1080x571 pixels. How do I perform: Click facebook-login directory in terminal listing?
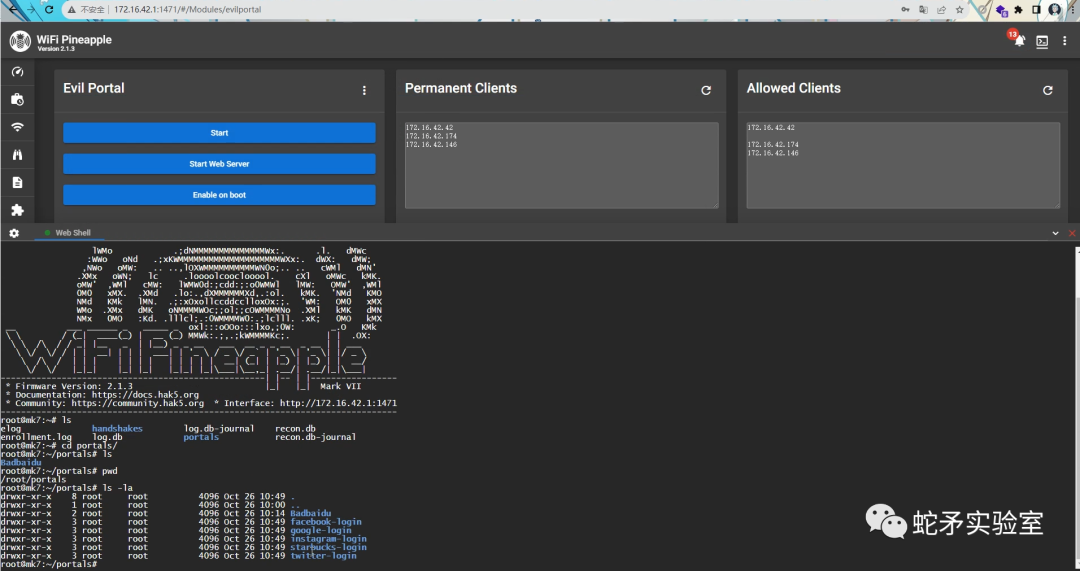click(x=326, y=522)
